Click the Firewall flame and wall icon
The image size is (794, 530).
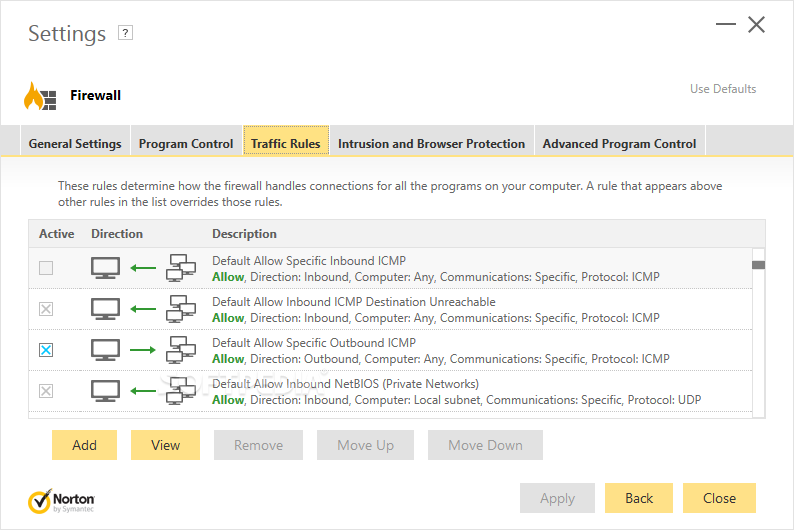click(x=41, y=96)
